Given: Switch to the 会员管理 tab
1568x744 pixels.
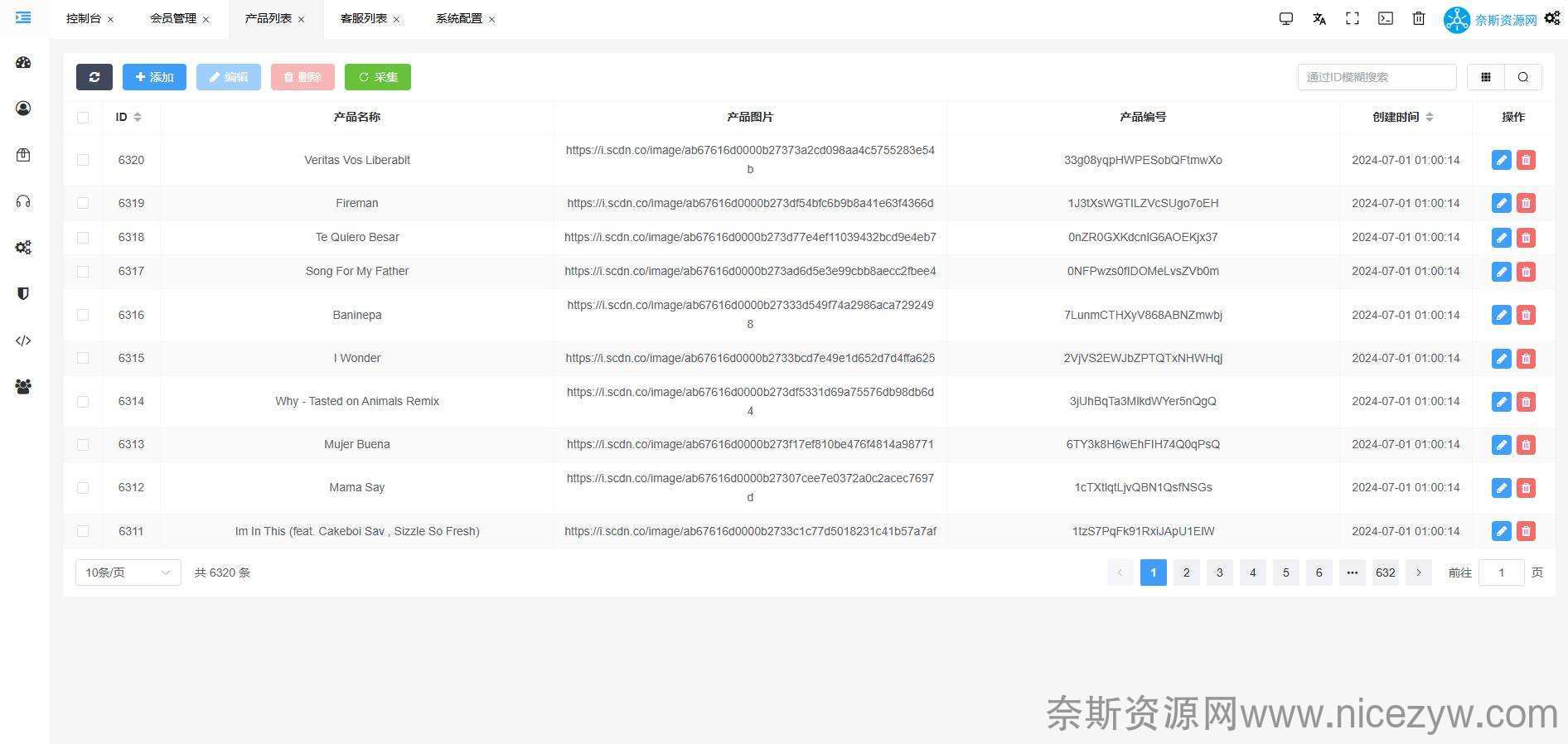Looking at the screenshot, I should point(173,18).
